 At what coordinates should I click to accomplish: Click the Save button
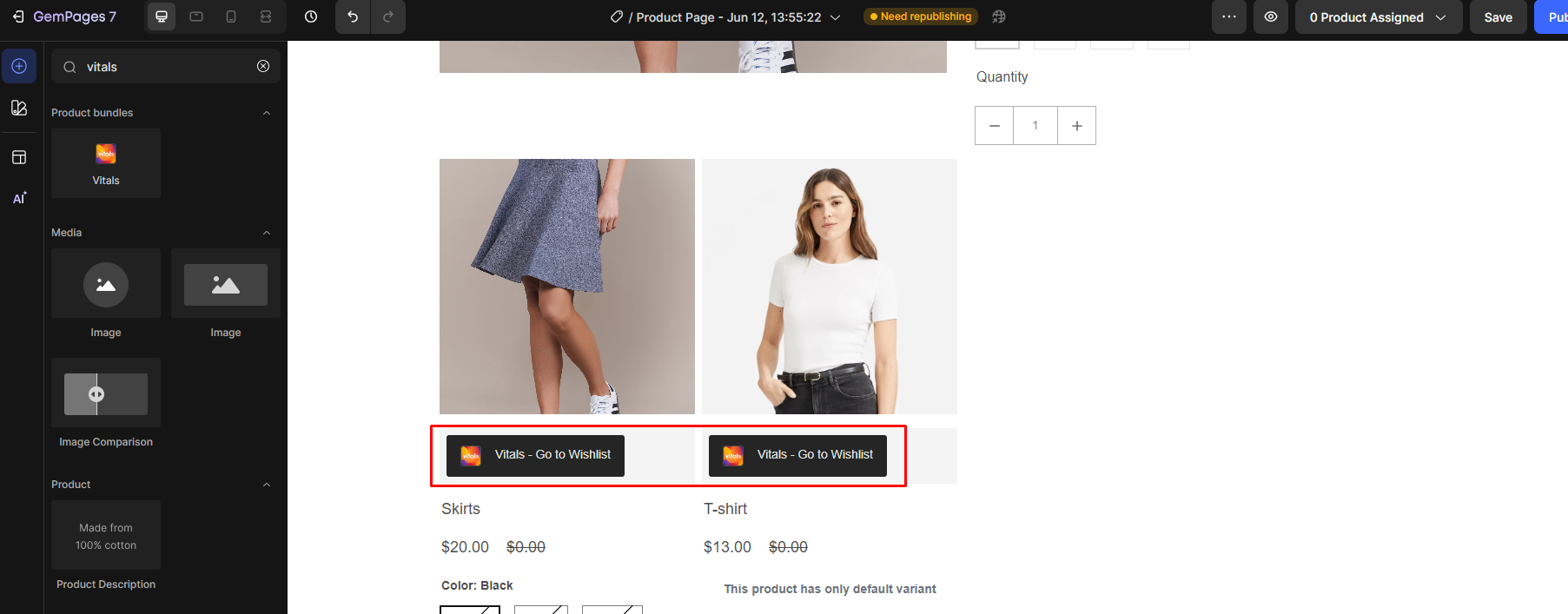coord(1498,17)
